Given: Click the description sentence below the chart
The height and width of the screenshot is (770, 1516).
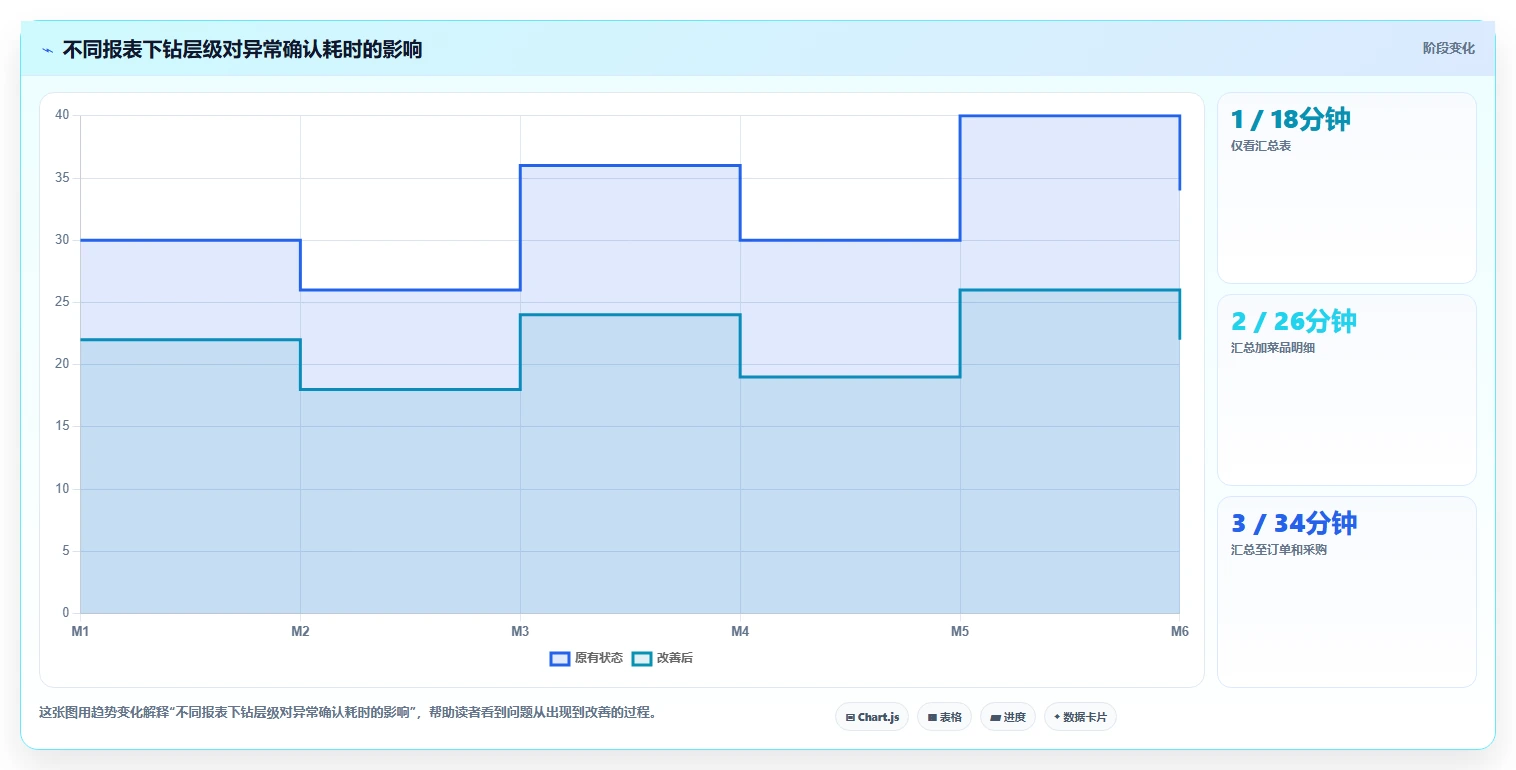Looking at the screenshot, I should (348, 713).
